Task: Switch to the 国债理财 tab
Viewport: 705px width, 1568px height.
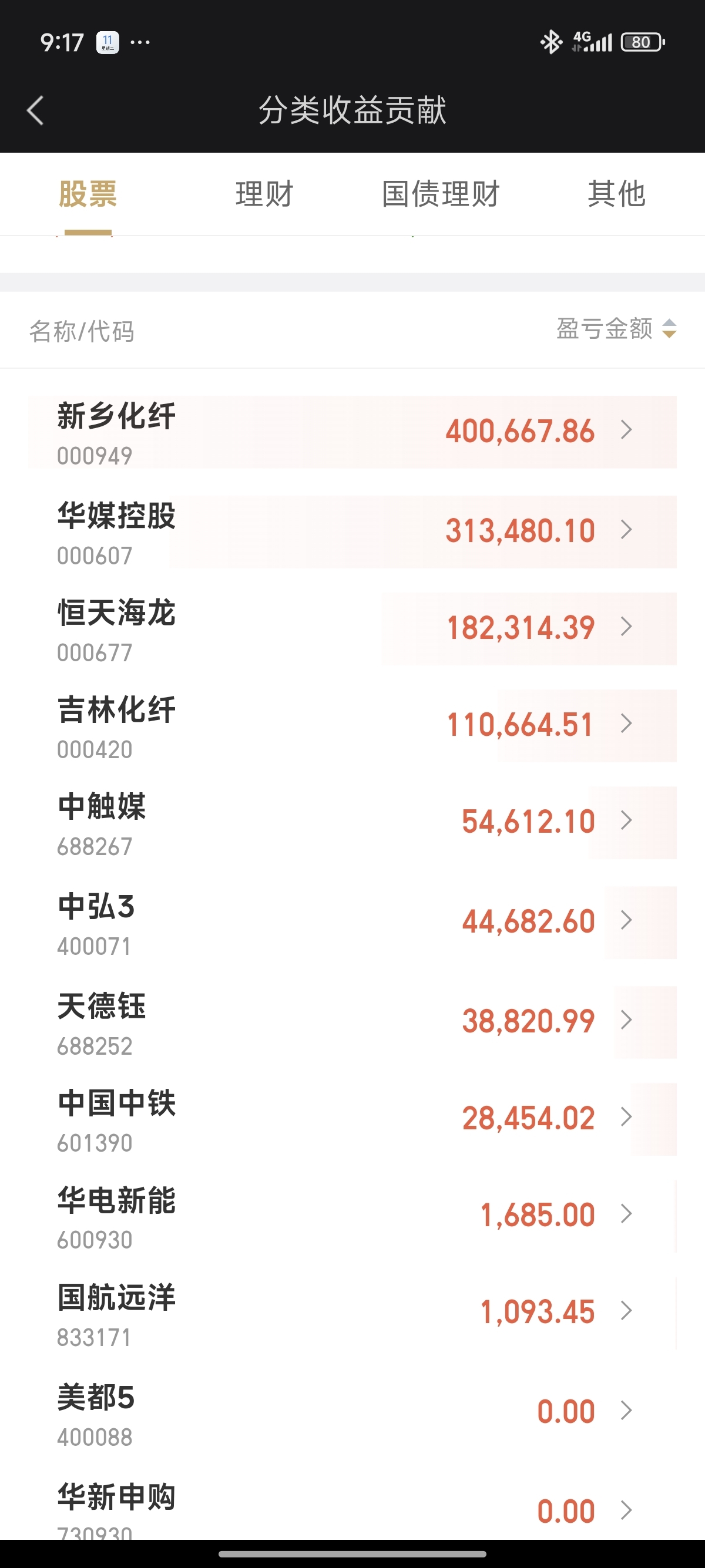Action: pos(441,194)
